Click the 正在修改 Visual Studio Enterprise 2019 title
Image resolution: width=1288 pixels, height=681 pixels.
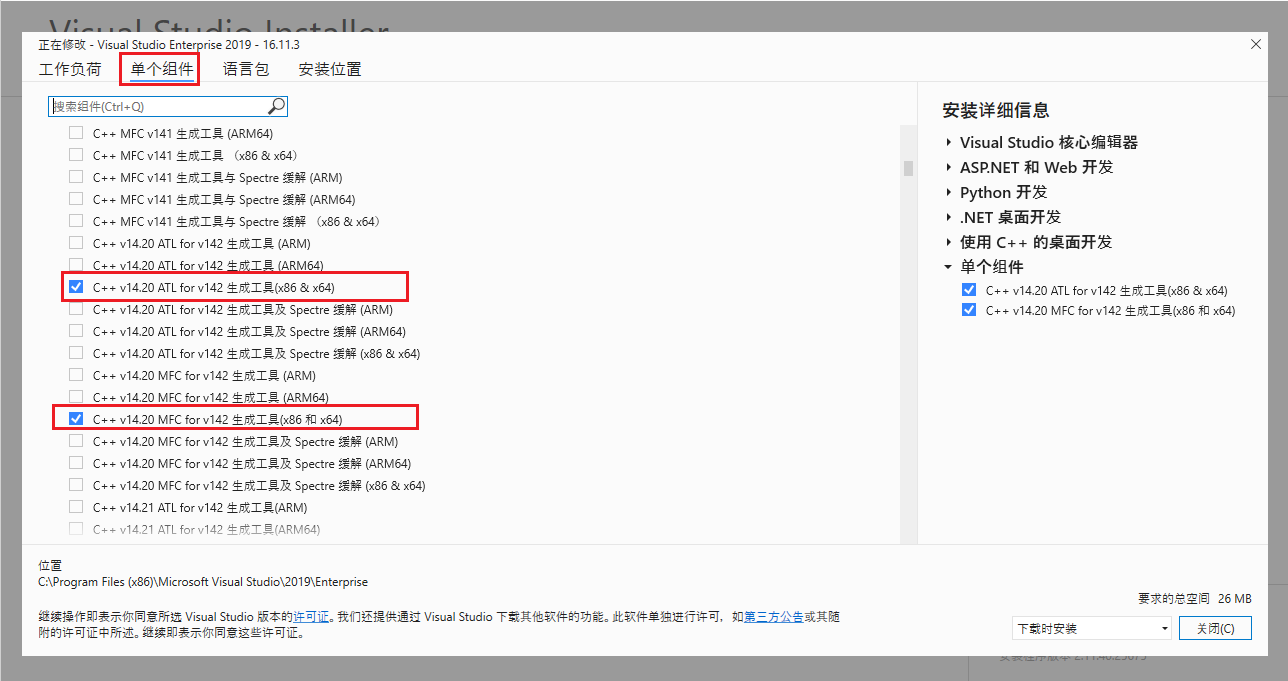tap(169, 45)
